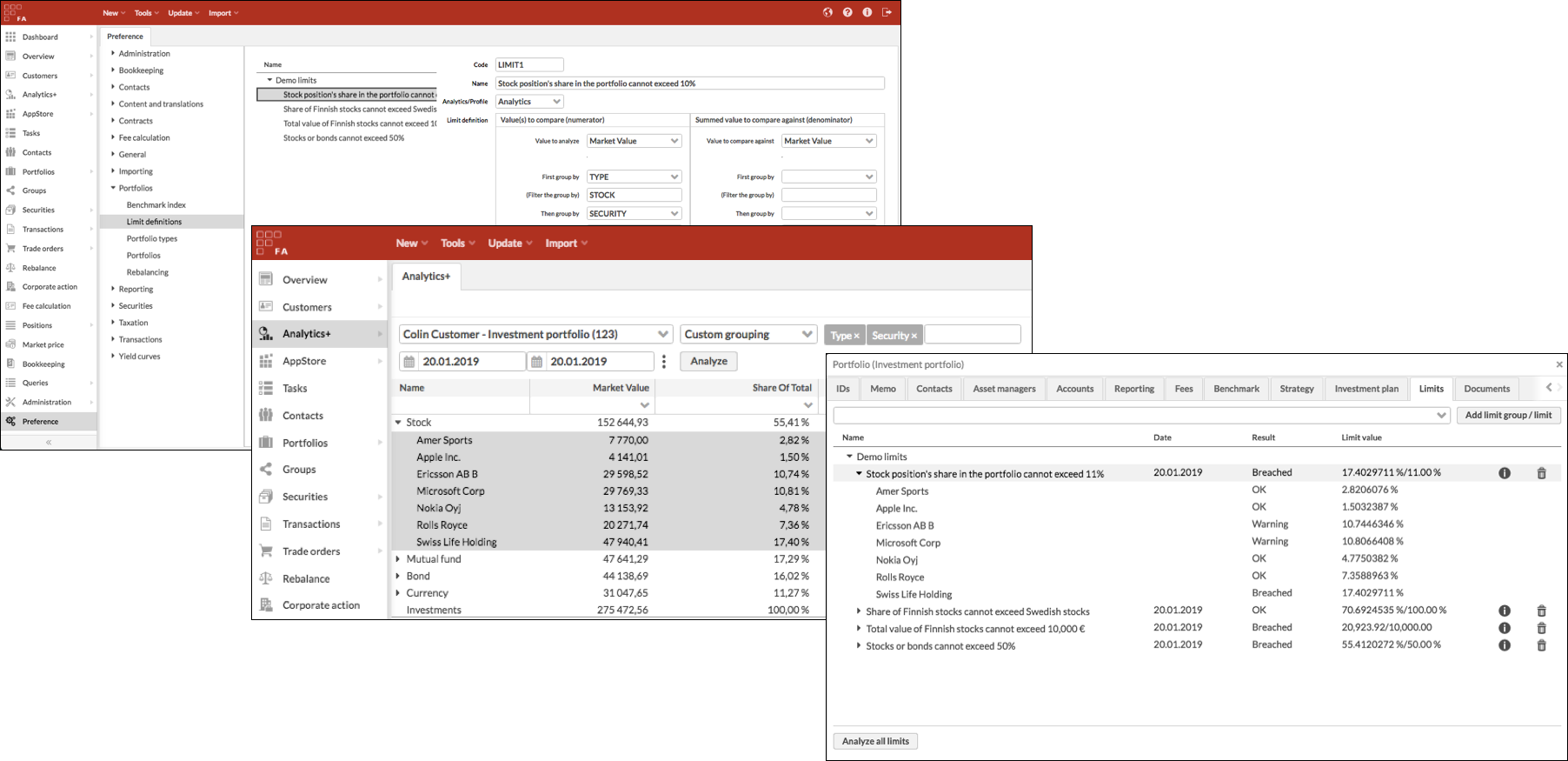Remove the Type grouping tag
The width and height of the screenshot is (1568, 761).
pos(857,336)
